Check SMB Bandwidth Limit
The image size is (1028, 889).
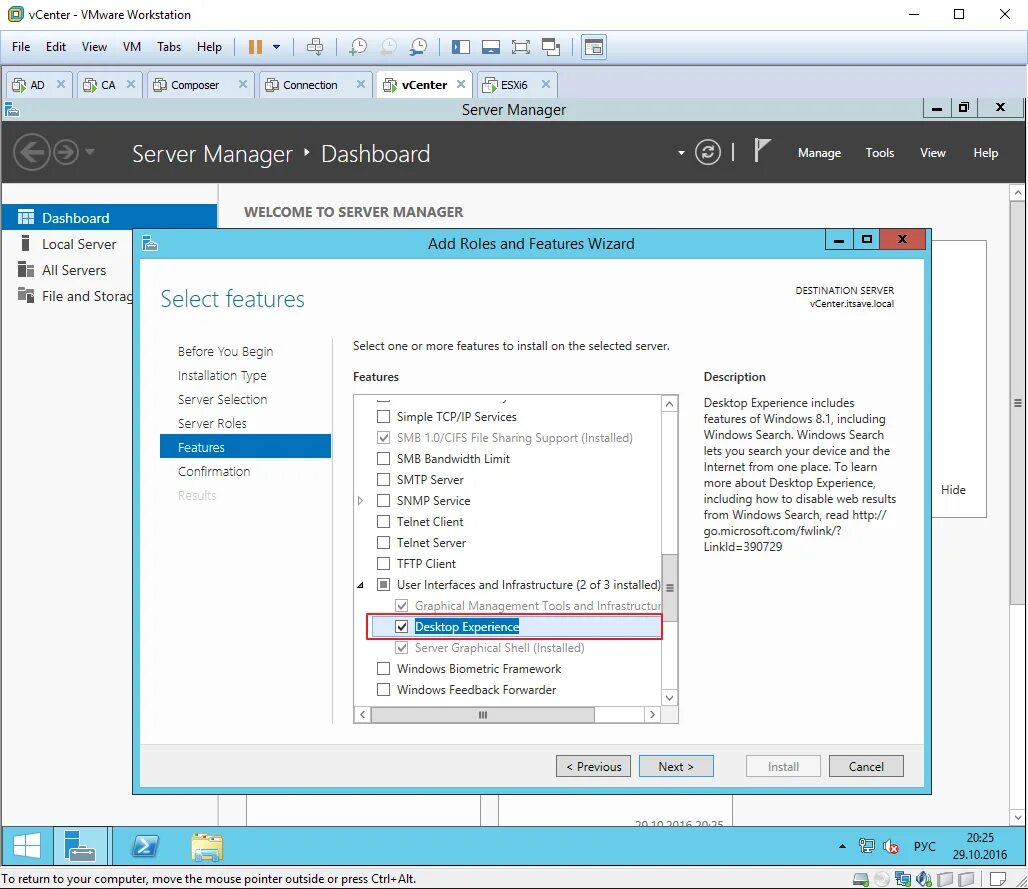(384, 458)
